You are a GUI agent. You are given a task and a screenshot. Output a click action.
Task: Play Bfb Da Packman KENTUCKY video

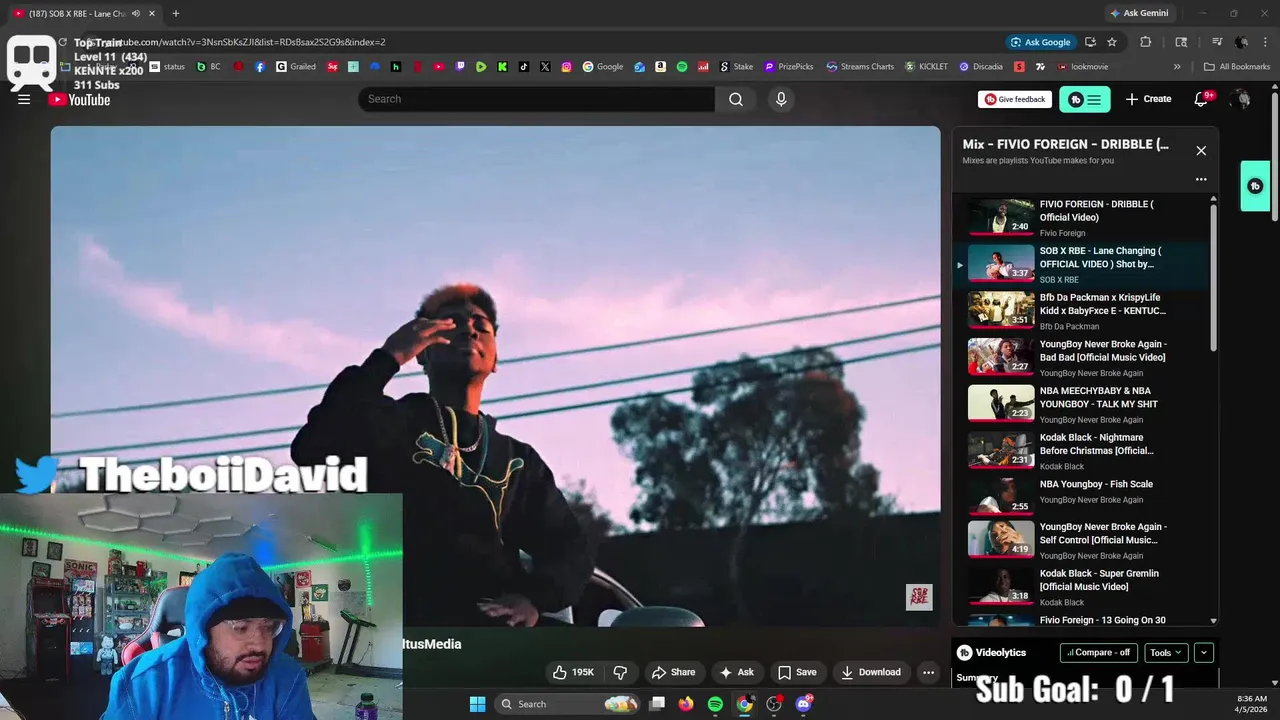pyautogui.click(x=1080, y=311)
